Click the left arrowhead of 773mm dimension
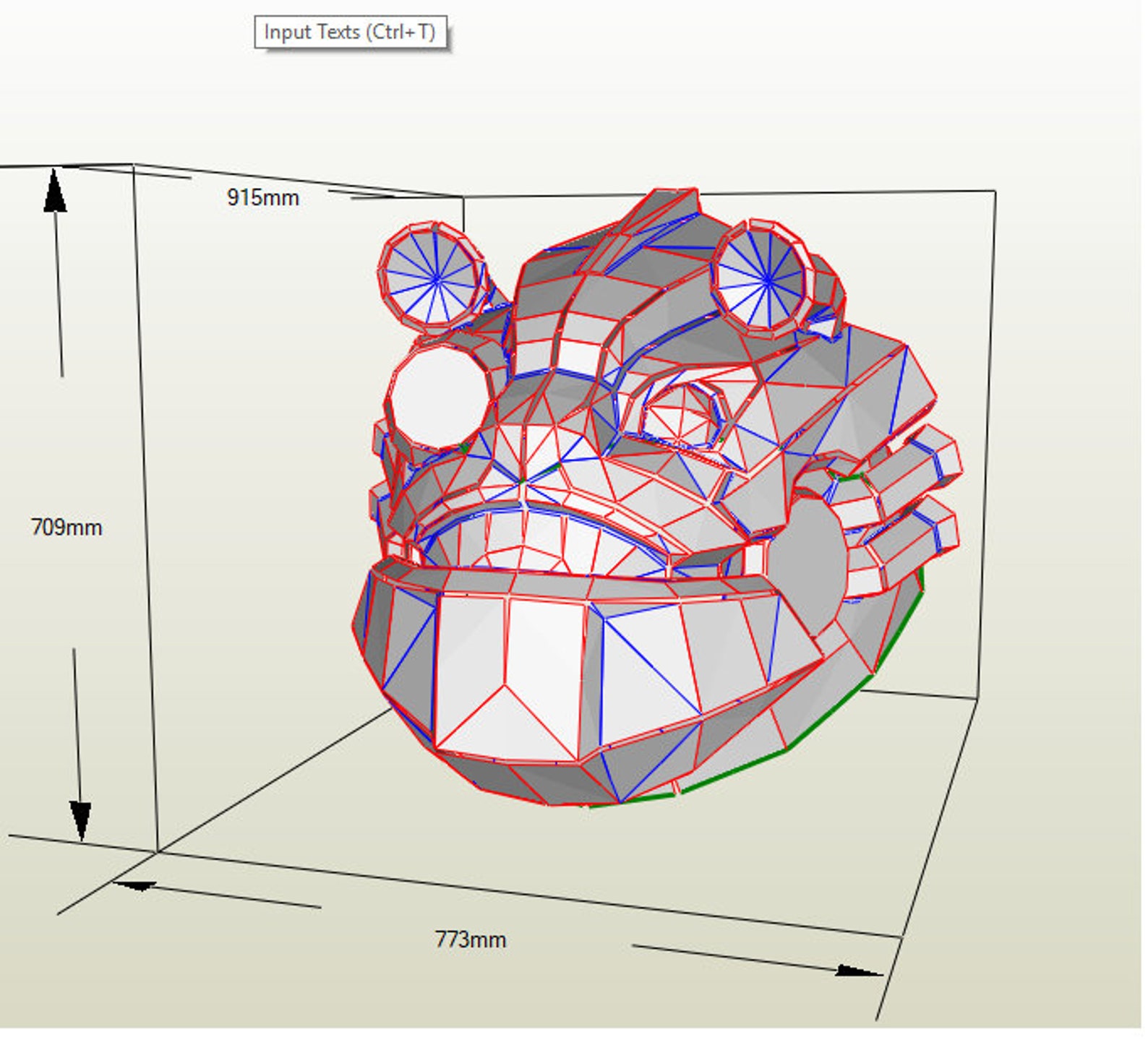 pos(136,885)
